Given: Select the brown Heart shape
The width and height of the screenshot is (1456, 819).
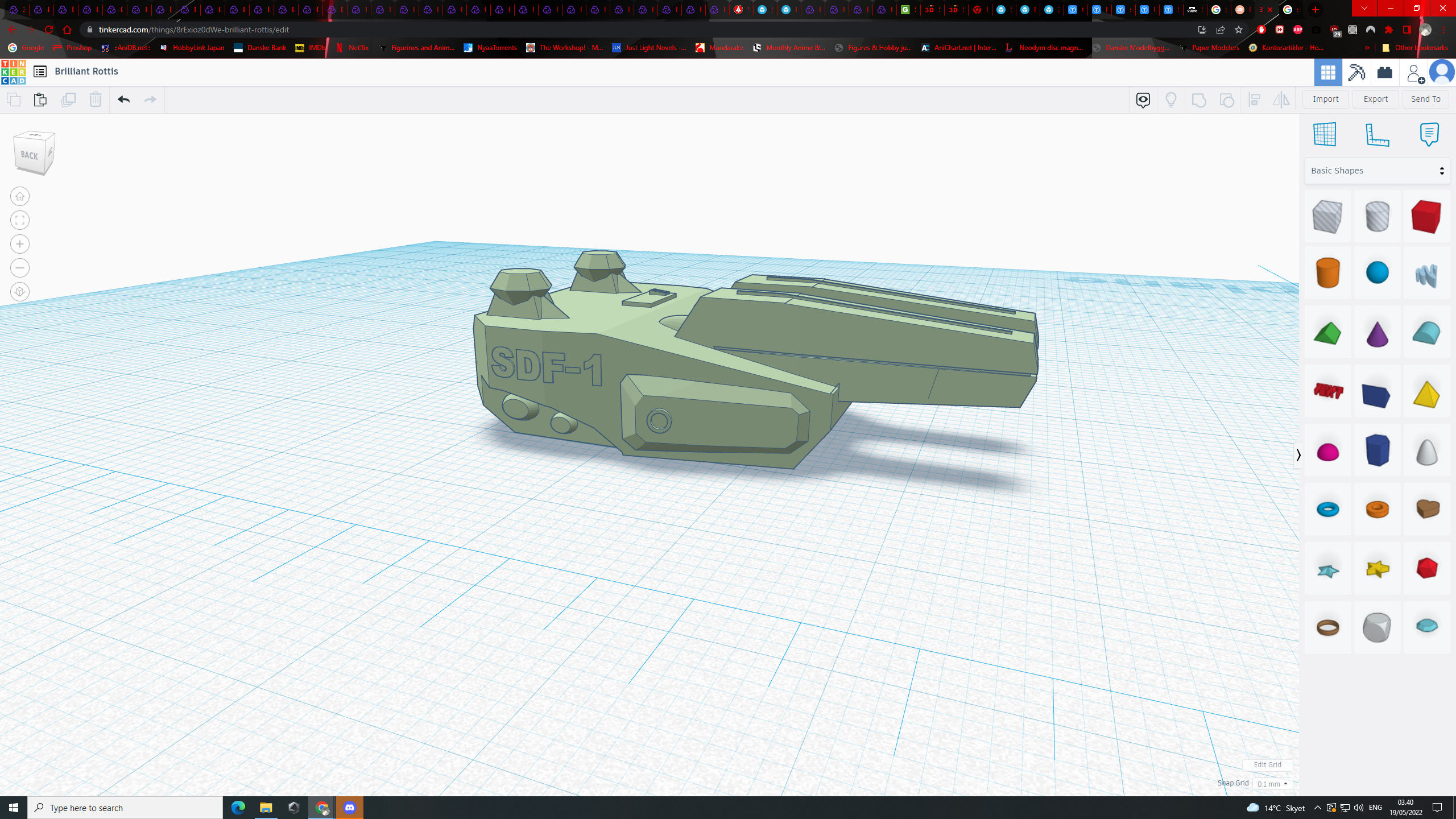Looking at the screenshot, I should (x=1426, y=508).
